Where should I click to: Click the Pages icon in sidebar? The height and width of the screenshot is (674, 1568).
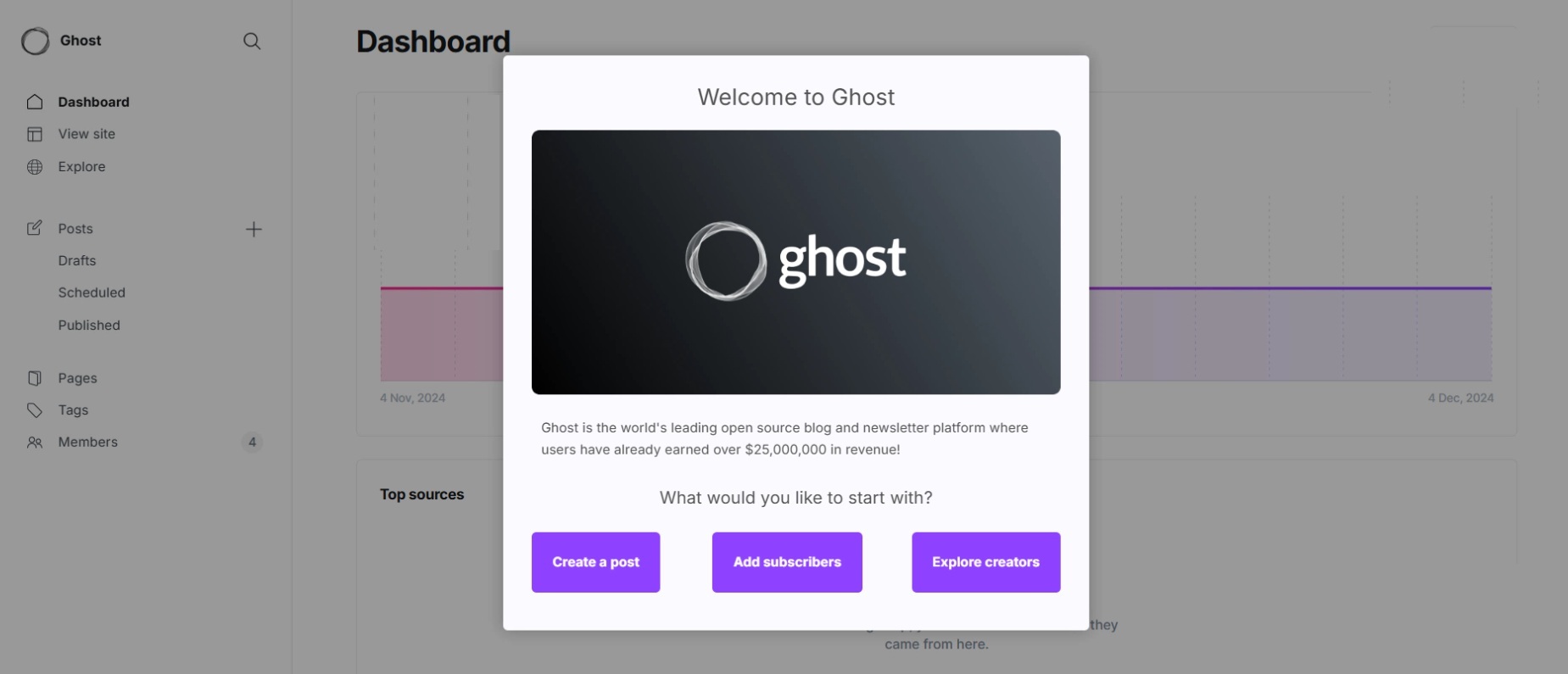(35, 378)
